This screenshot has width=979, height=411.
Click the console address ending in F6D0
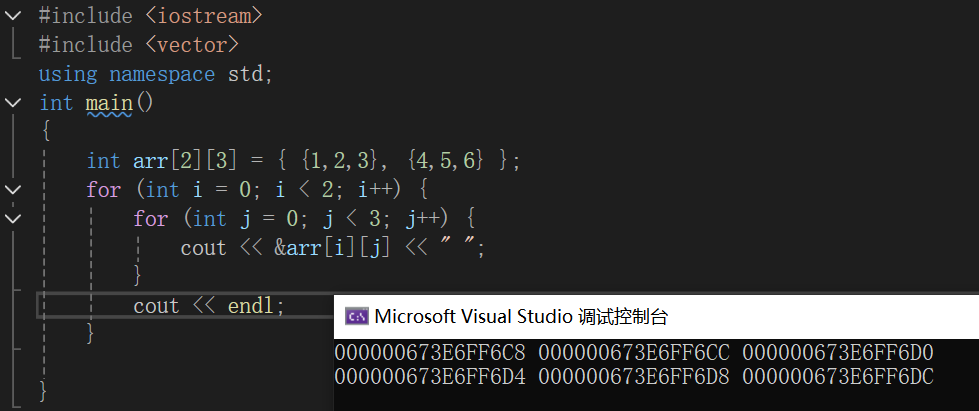tap(838, 352)
